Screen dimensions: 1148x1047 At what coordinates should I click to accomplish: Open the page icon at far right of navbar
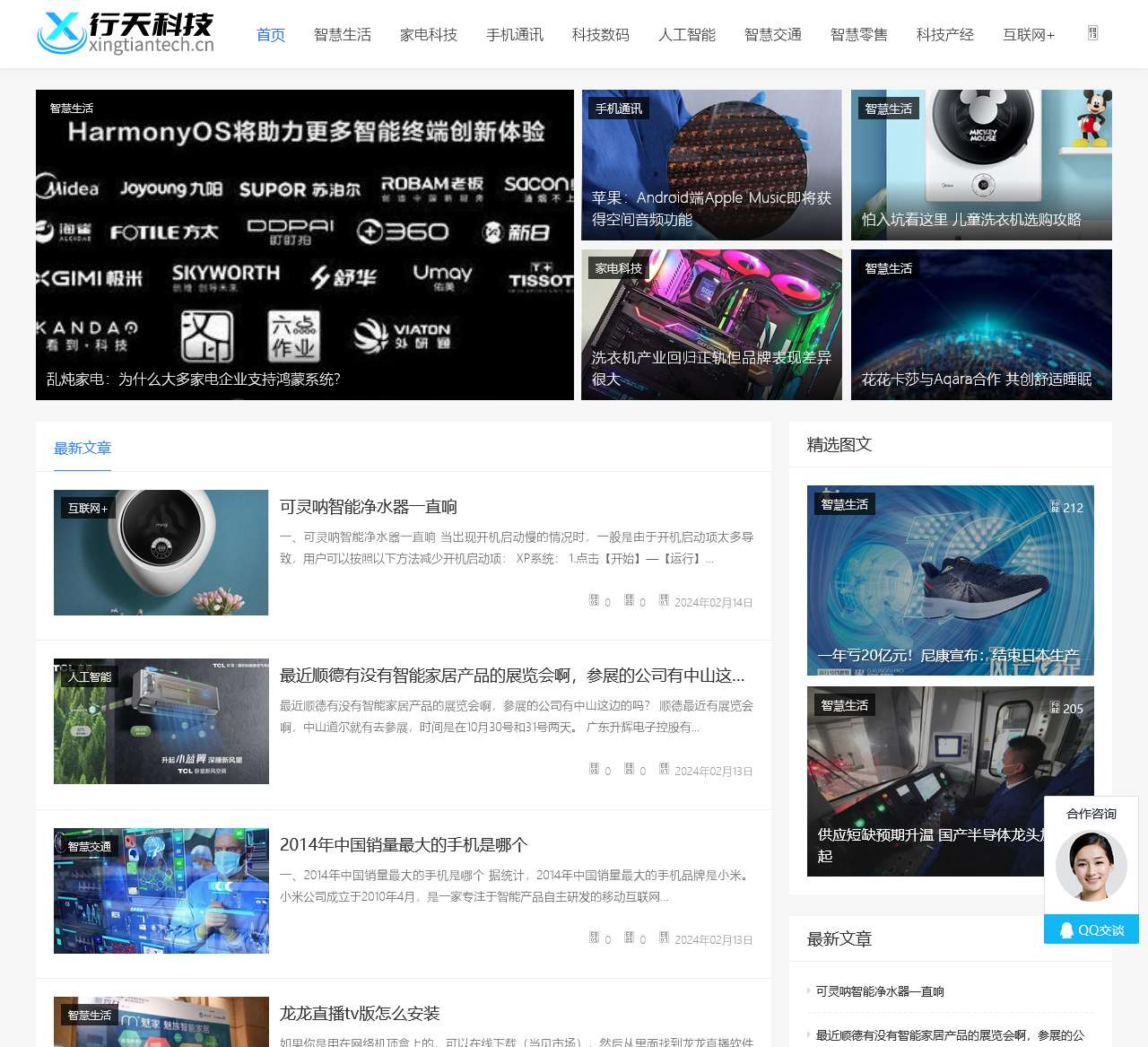[x=1092, y=35]
